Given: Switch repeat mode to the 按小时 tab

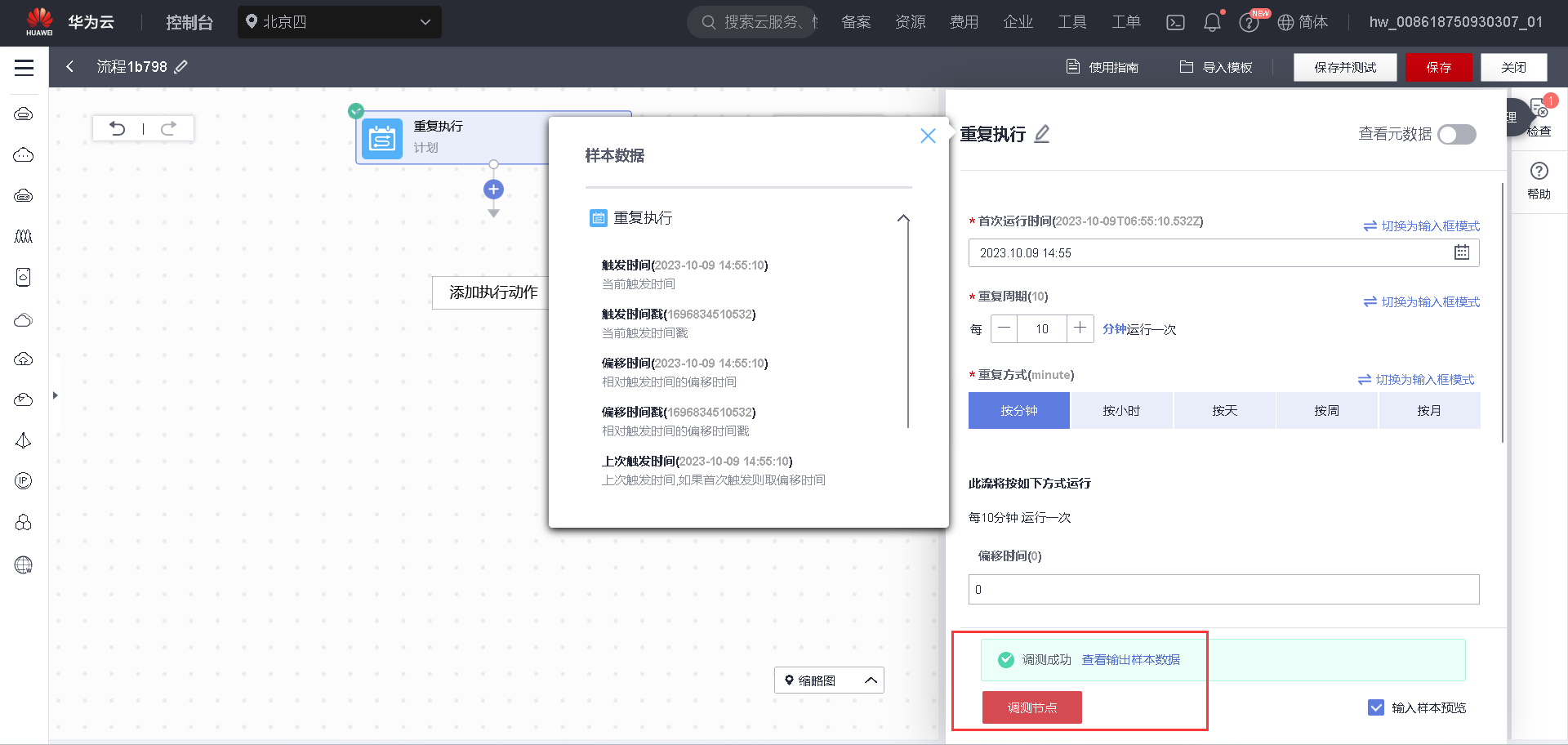Looking at the screenshot, I should pyautogui.click(x=1121, y=410).
